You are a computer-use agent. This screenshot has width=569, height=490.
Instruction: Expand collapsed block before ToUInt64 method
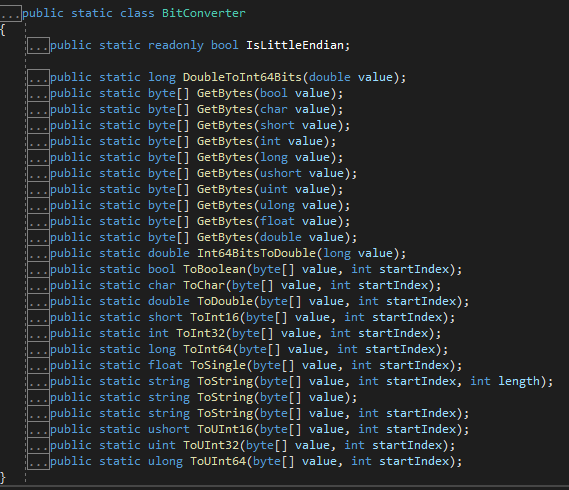point(38,461)
